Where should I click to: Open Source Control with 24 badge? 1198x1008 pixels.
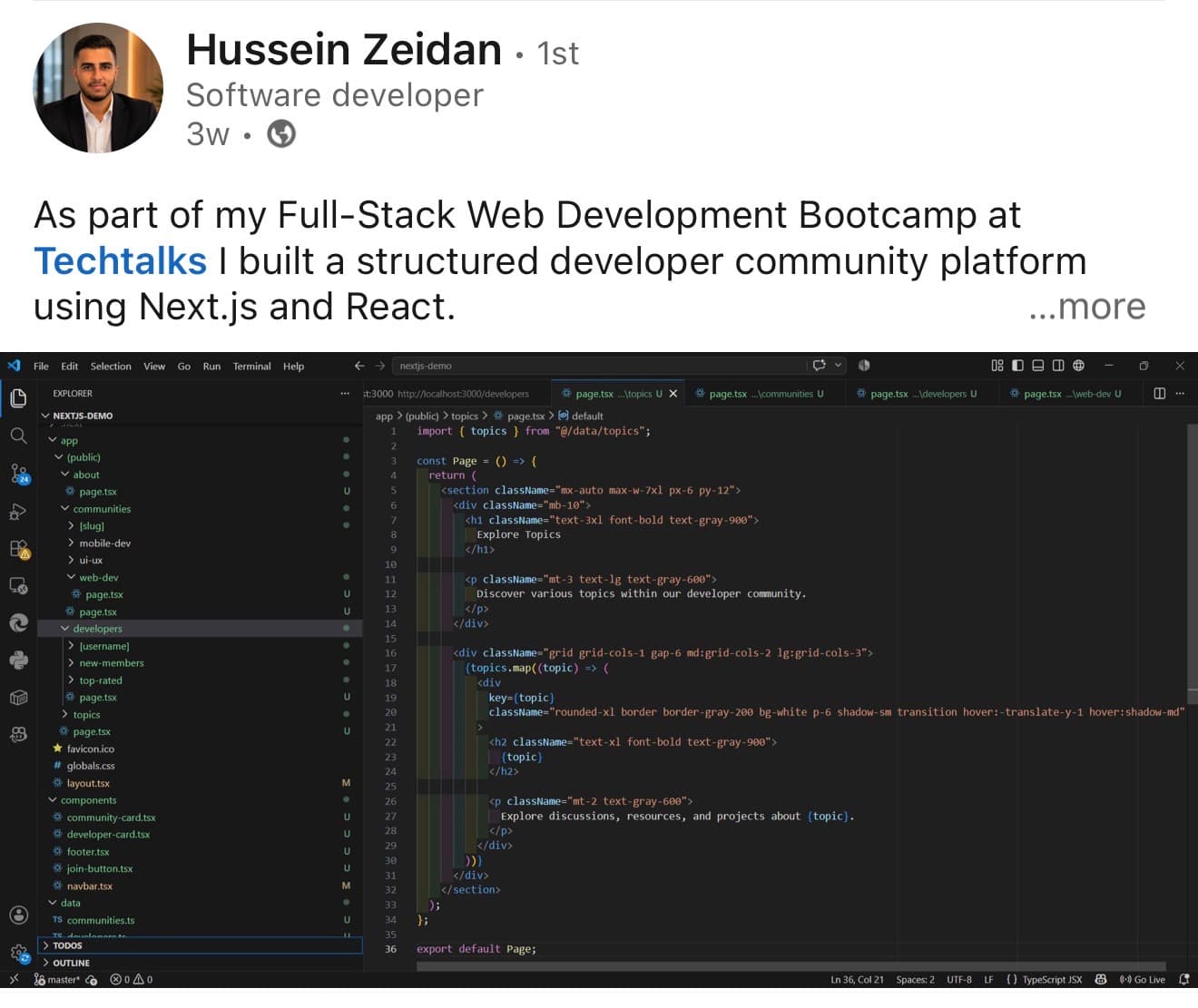(x=19, y=474)
